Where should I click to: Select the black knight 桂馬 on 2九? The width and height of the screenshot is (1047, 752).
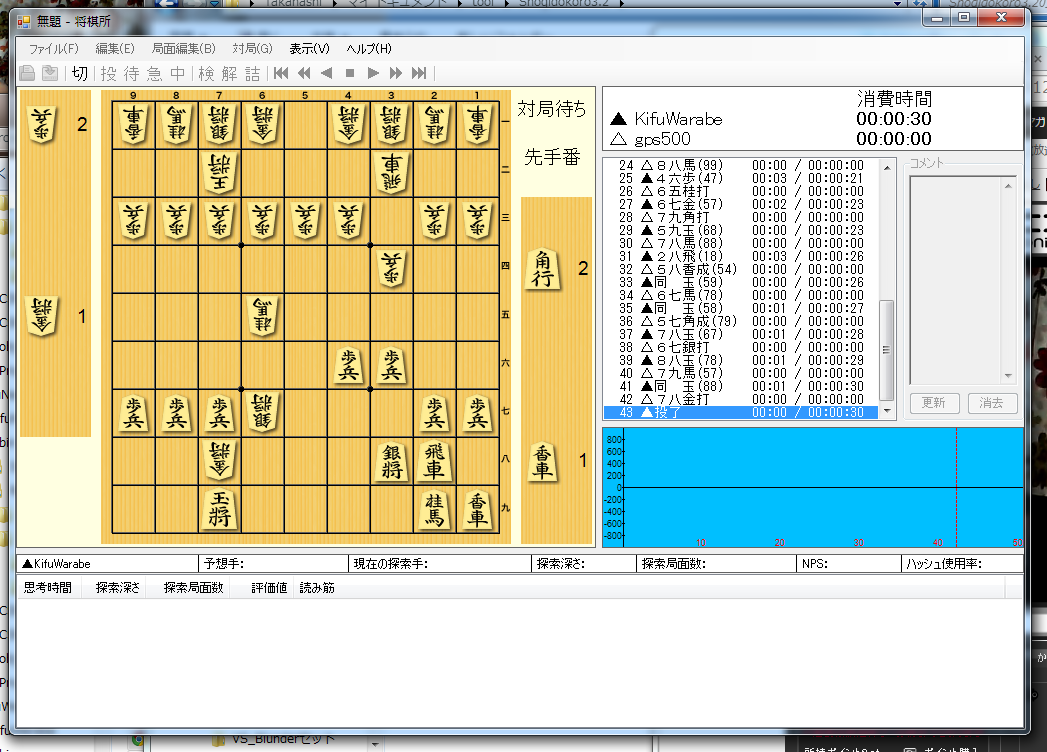point(434,510)
